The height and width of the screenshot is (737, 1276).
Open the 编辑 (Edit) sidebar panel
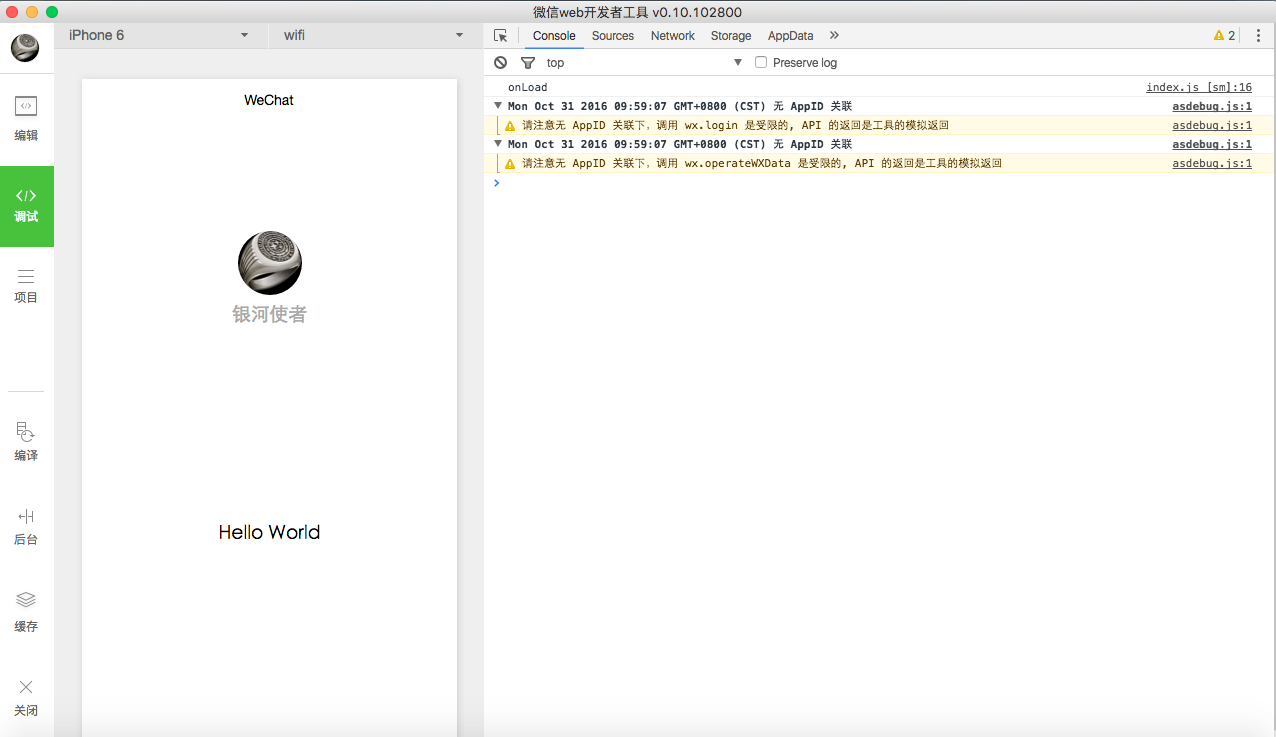pyautogui.click(x=26, y=119)
